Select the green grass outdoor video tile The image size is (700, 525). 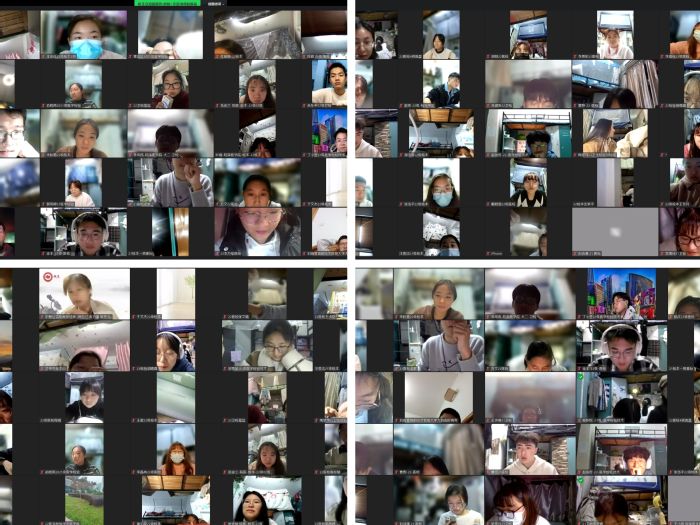coord(84,500)
